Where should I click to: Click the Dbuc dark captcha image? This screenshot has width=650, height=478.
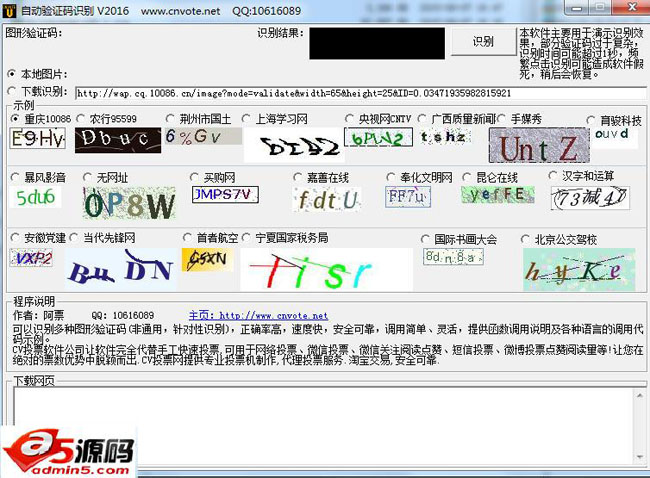pos(118,140)
